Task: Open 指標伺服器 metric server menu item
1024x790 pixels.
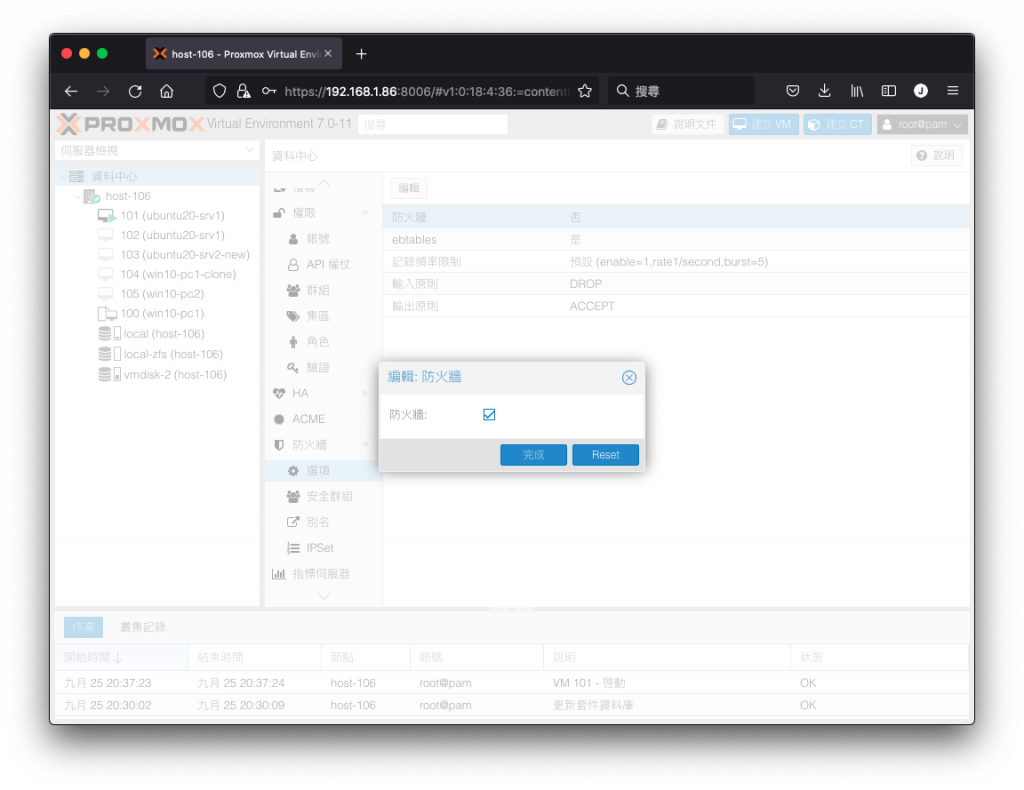Action: point(321,574)
